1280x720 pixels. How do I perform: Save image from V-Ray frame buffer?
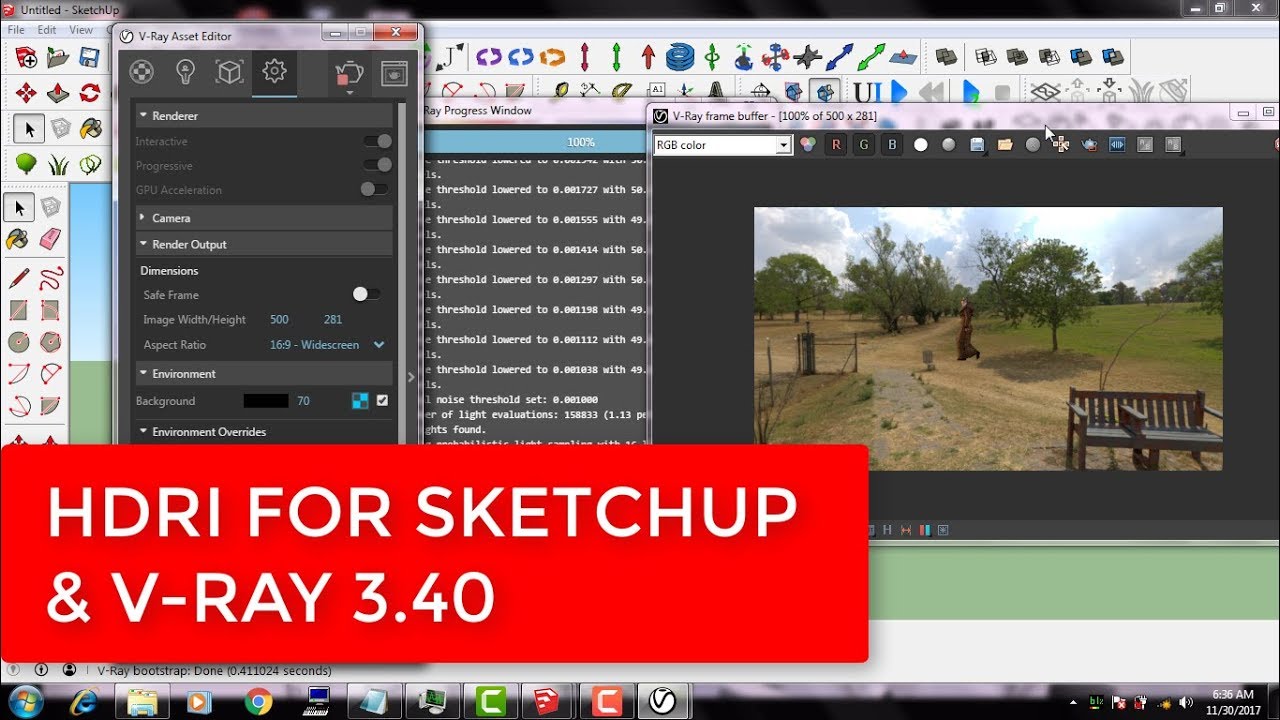[977, 145]
